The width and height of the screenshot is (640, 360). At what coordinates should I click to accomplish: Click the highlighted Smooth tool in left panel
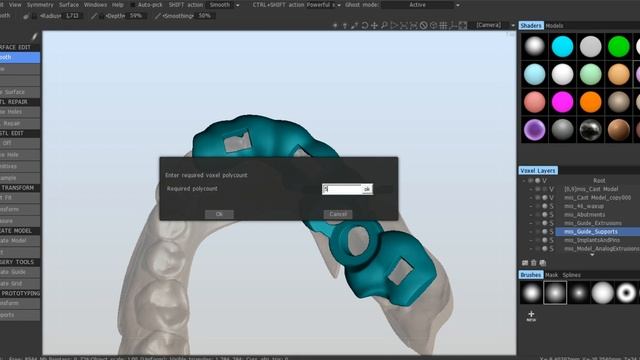pyautogui.click(x=20, y=58)
